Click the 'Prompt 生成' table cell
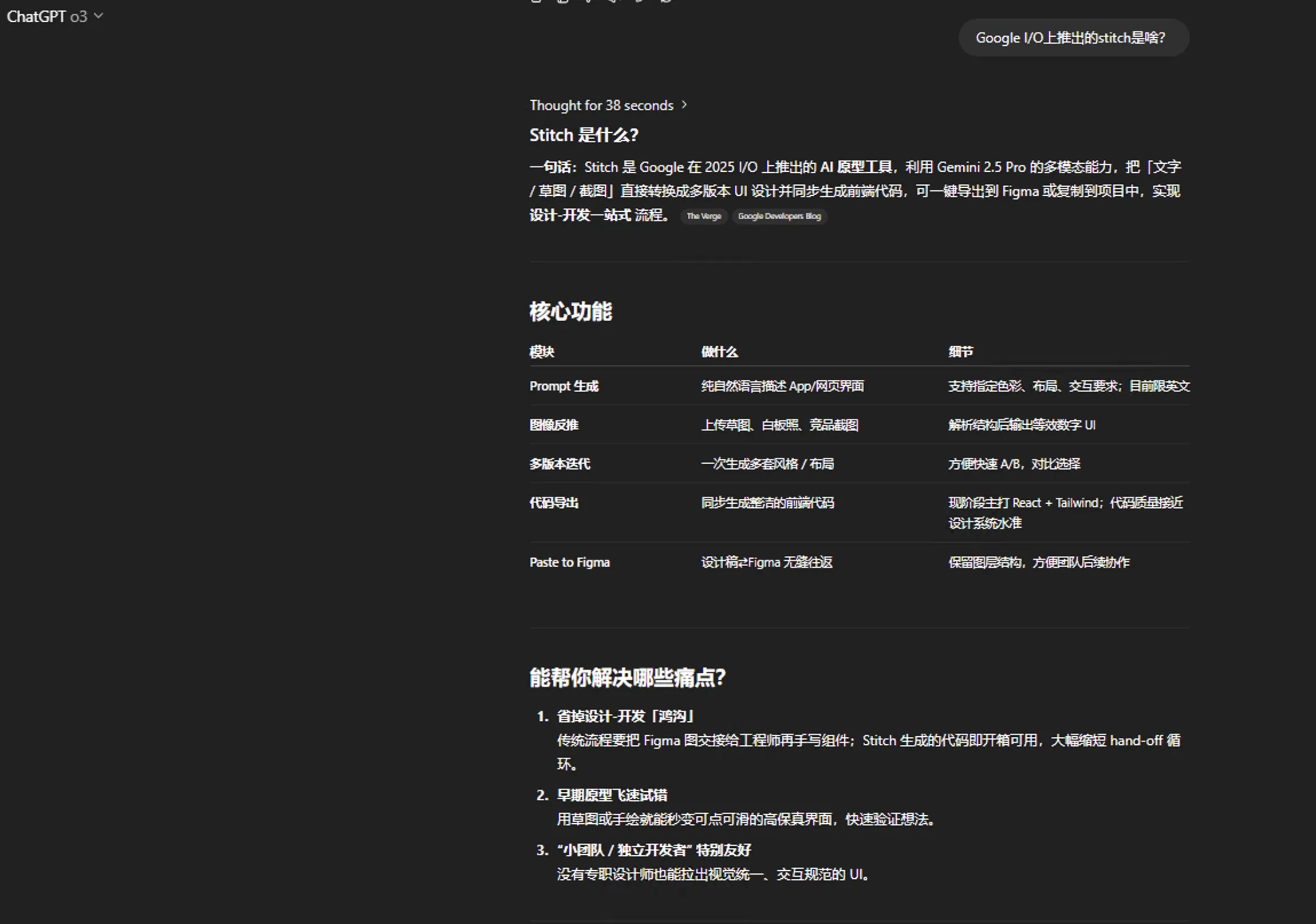The image size is (1316, 924). (x=564, y=386)
